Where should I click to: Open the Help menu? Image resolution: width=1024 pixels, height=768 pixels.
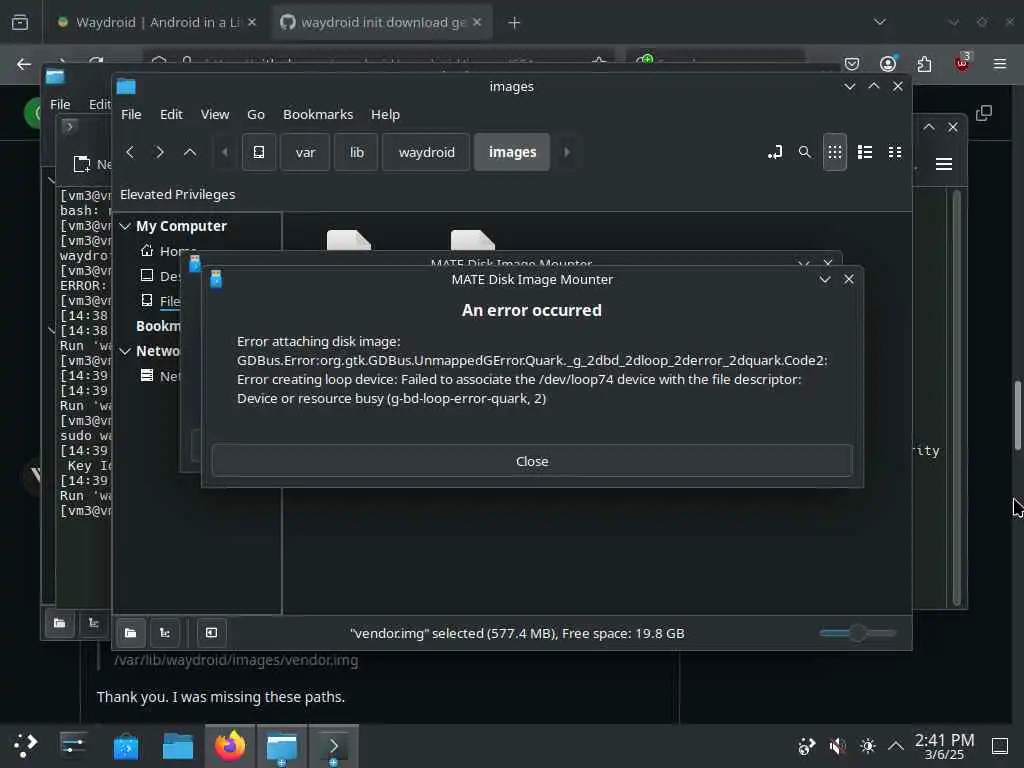click(x=385, y=114)
